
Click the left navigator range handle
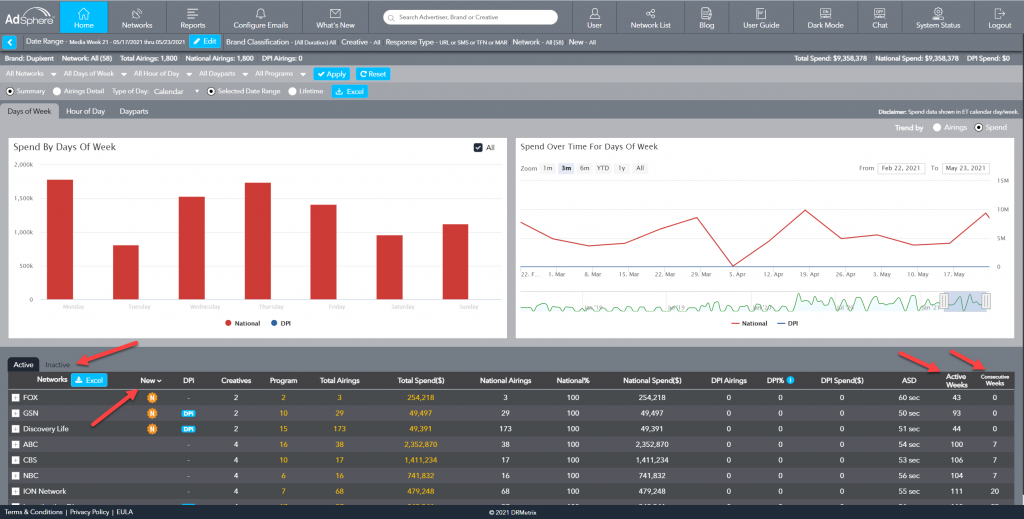click(x=943, y=300)
